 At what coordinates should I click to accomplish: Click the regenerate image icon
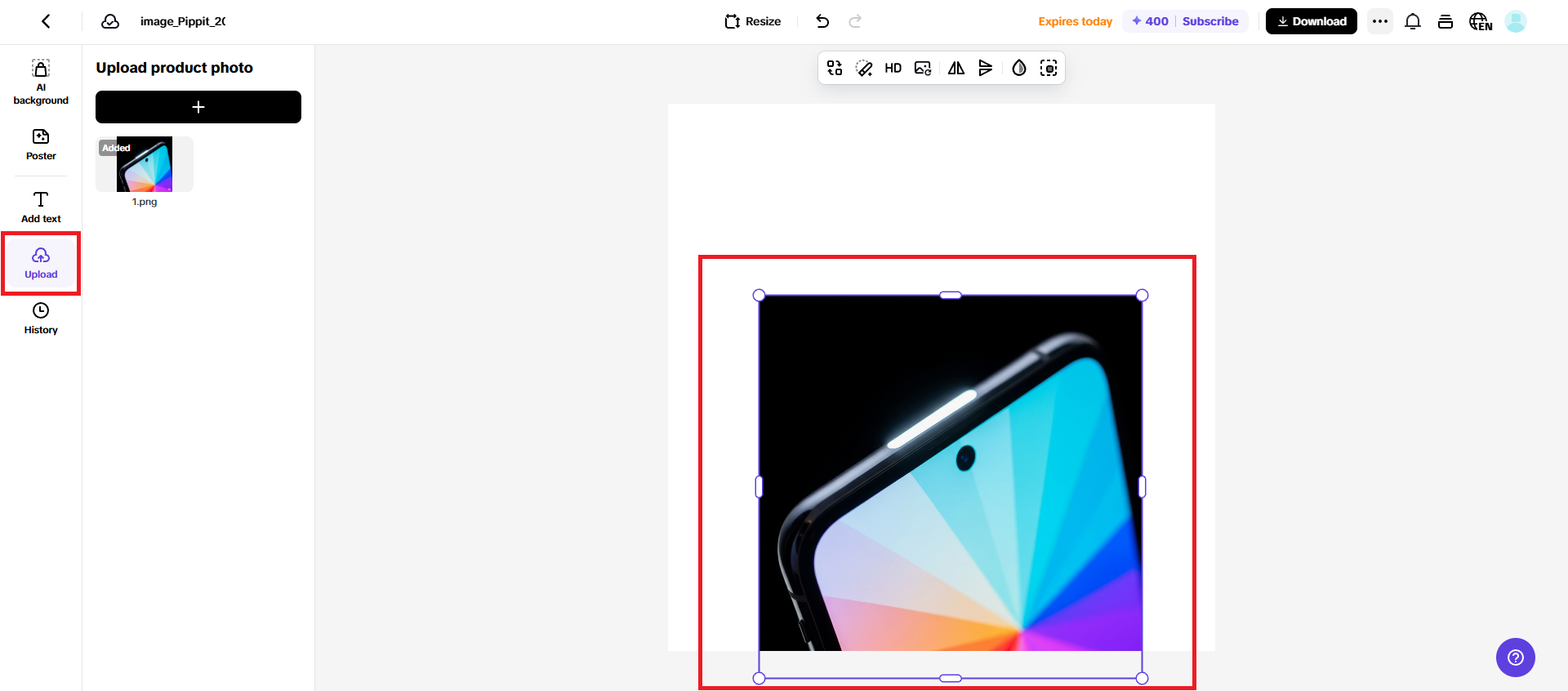tap(923, 68)
